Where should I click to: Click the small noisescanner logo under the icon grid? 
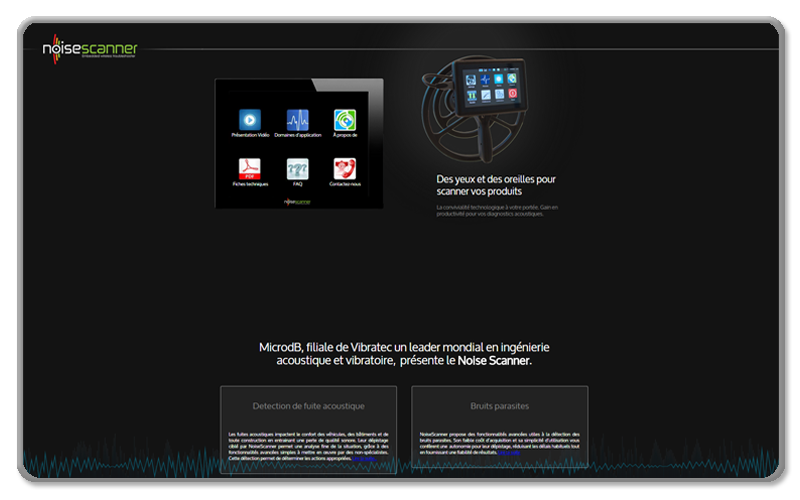[x=297, y=202]
